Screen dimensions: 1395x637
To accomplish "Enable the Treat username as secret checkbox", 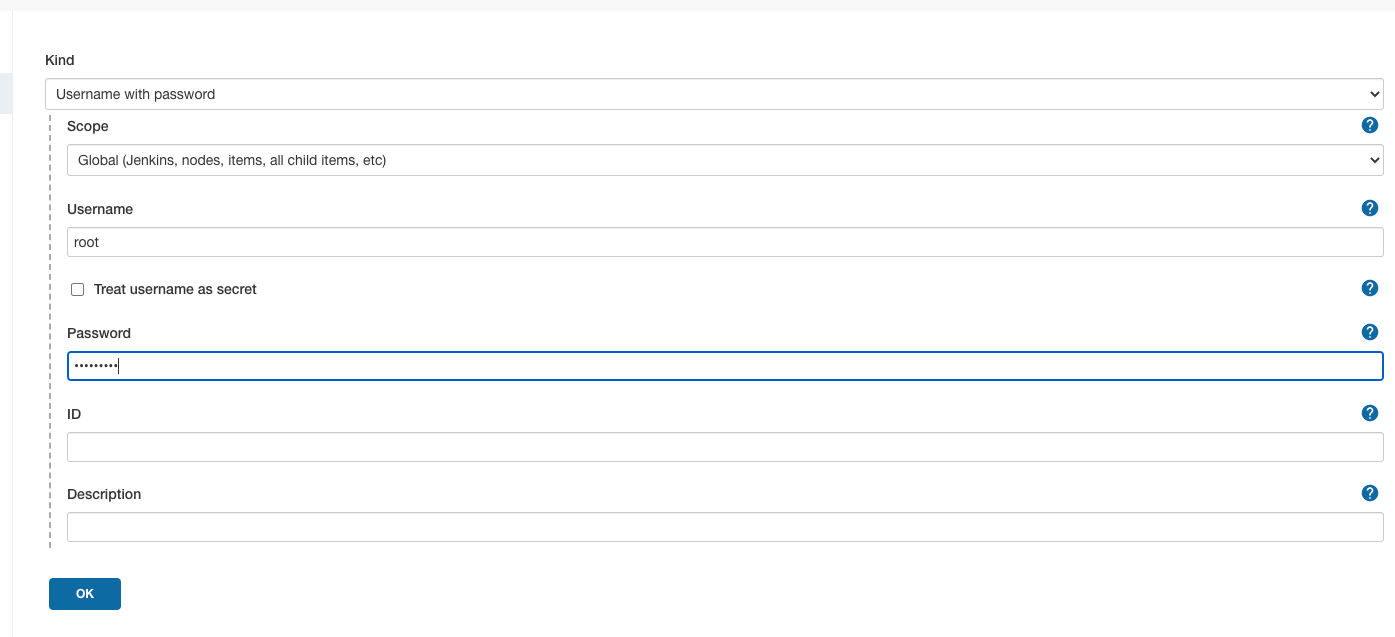I will tap(77, 290).
